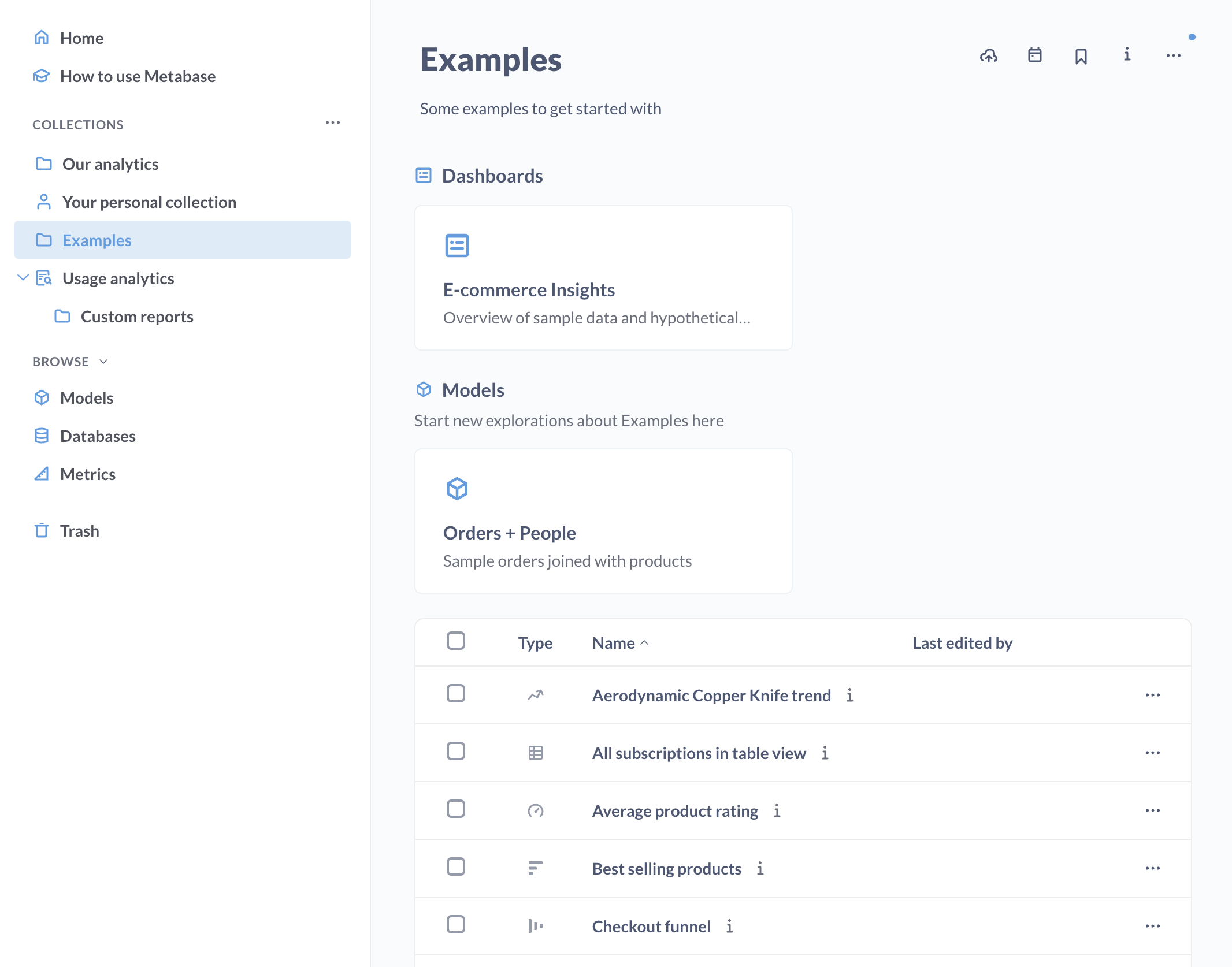Viewport: 1232px width, 967px height.
Task: Expand the Usage analytics collection
Action: coord(22,278)
